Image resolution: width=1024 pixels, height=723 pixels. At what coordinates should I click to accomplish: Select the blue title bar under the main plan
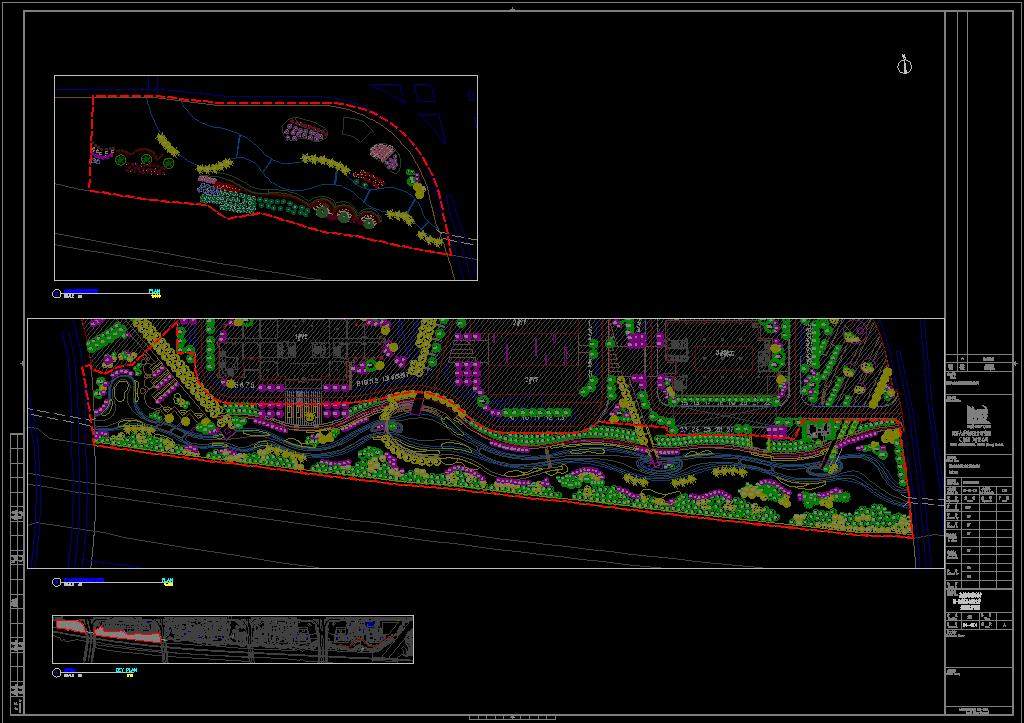click(x=84, y=580)
